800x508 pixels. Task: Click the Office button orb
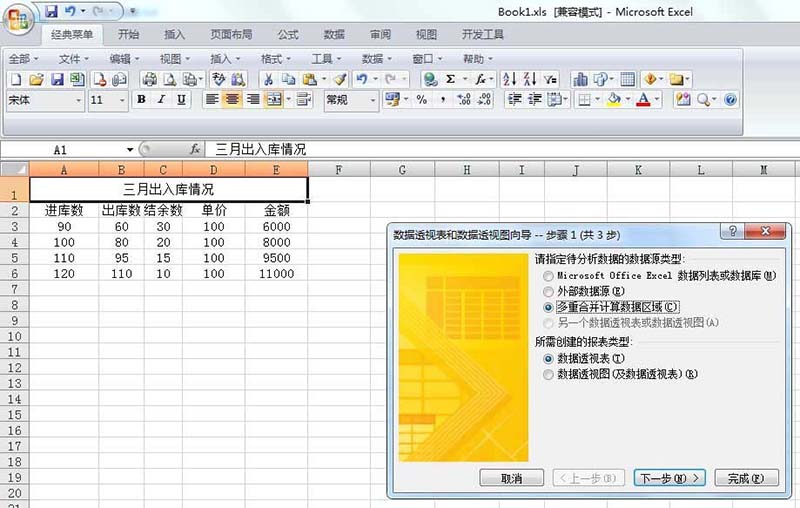[x=18, y=19]
